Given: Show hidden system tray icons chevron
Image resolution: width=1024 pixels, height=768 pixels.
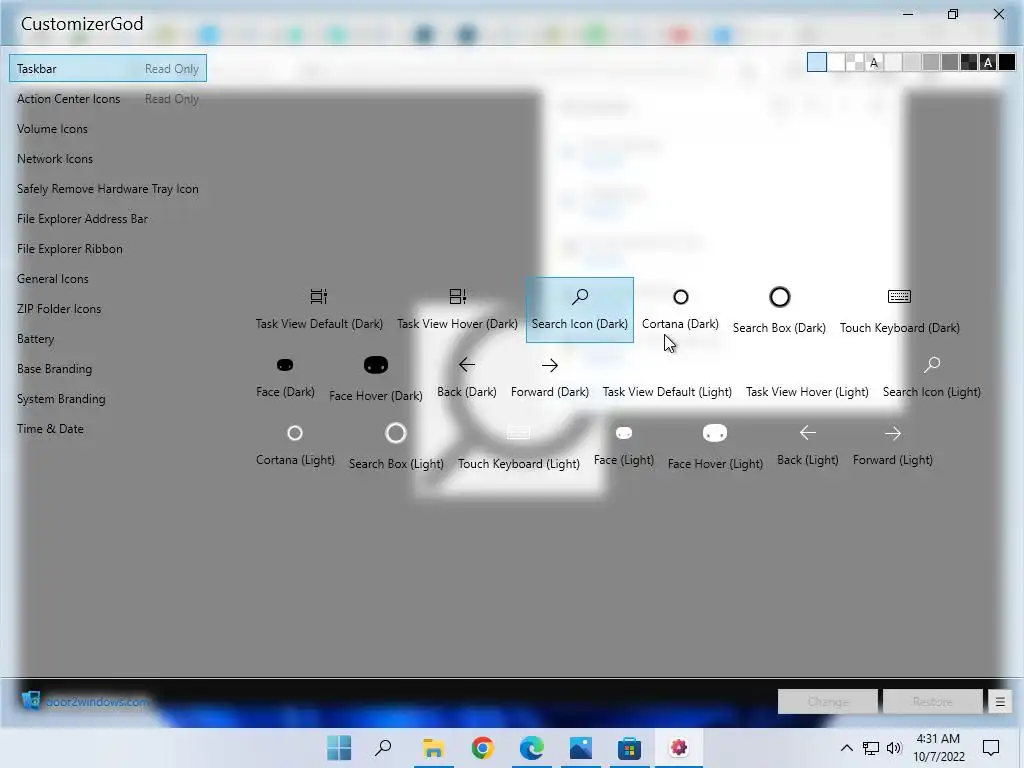Looking at the screenshot, I should pyautogui.click(x=846, y=748).
